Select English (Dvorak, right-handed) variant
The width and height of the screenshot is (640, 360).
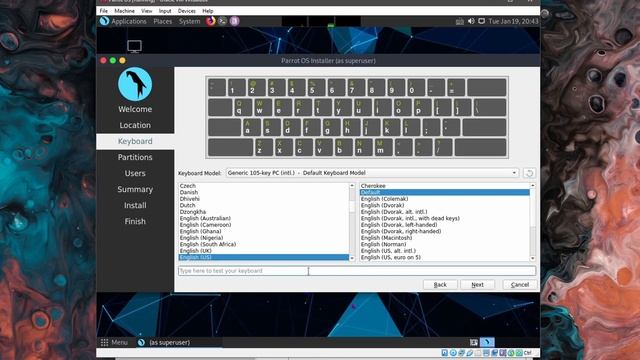coord(444,231)
